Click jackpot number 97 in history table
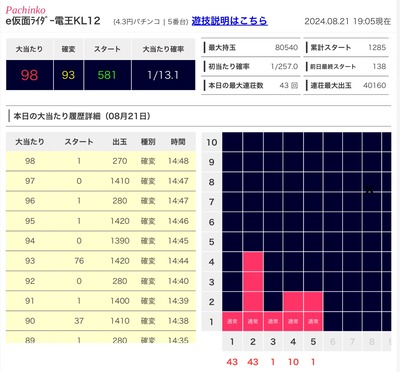Screen dimensions: 400x372 (x=30, y=181)
